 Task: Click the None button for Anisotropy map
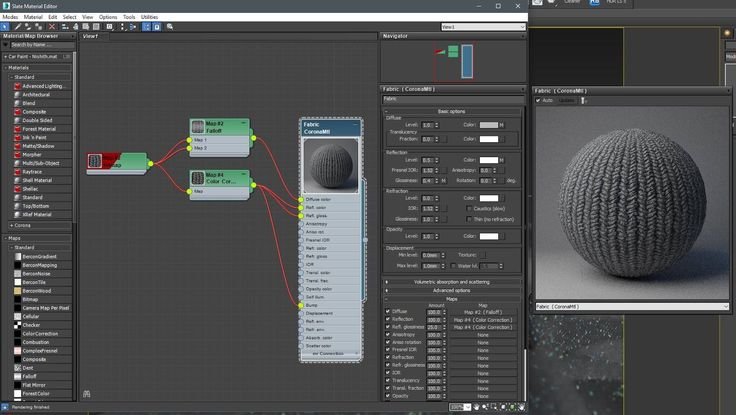[483, 335]
